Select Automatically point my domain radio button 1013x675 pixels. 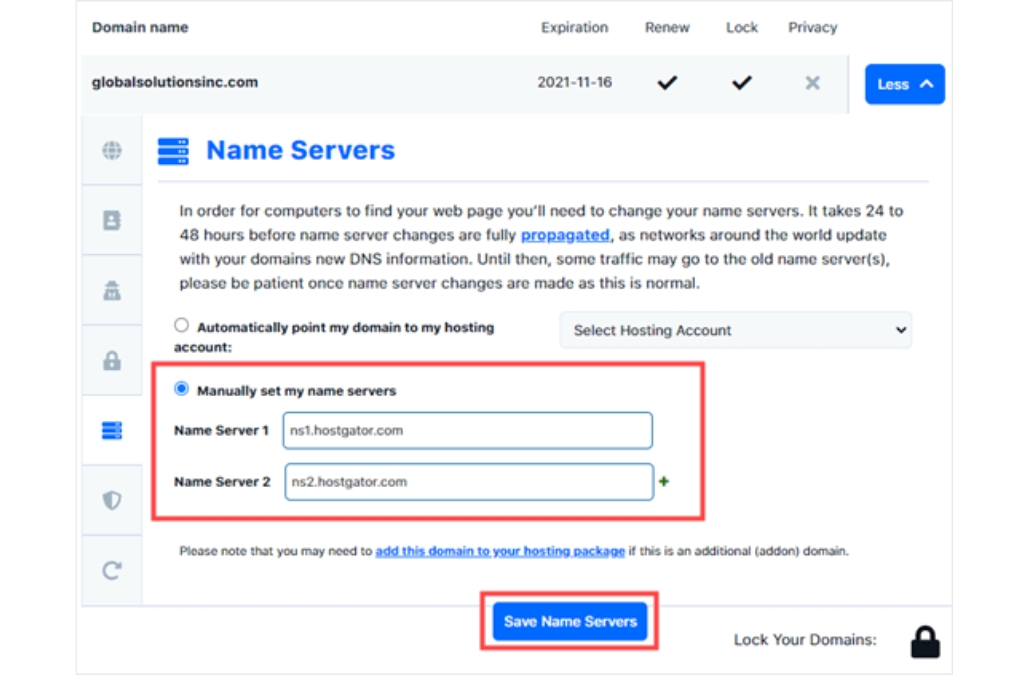click(x=182, y=325)
